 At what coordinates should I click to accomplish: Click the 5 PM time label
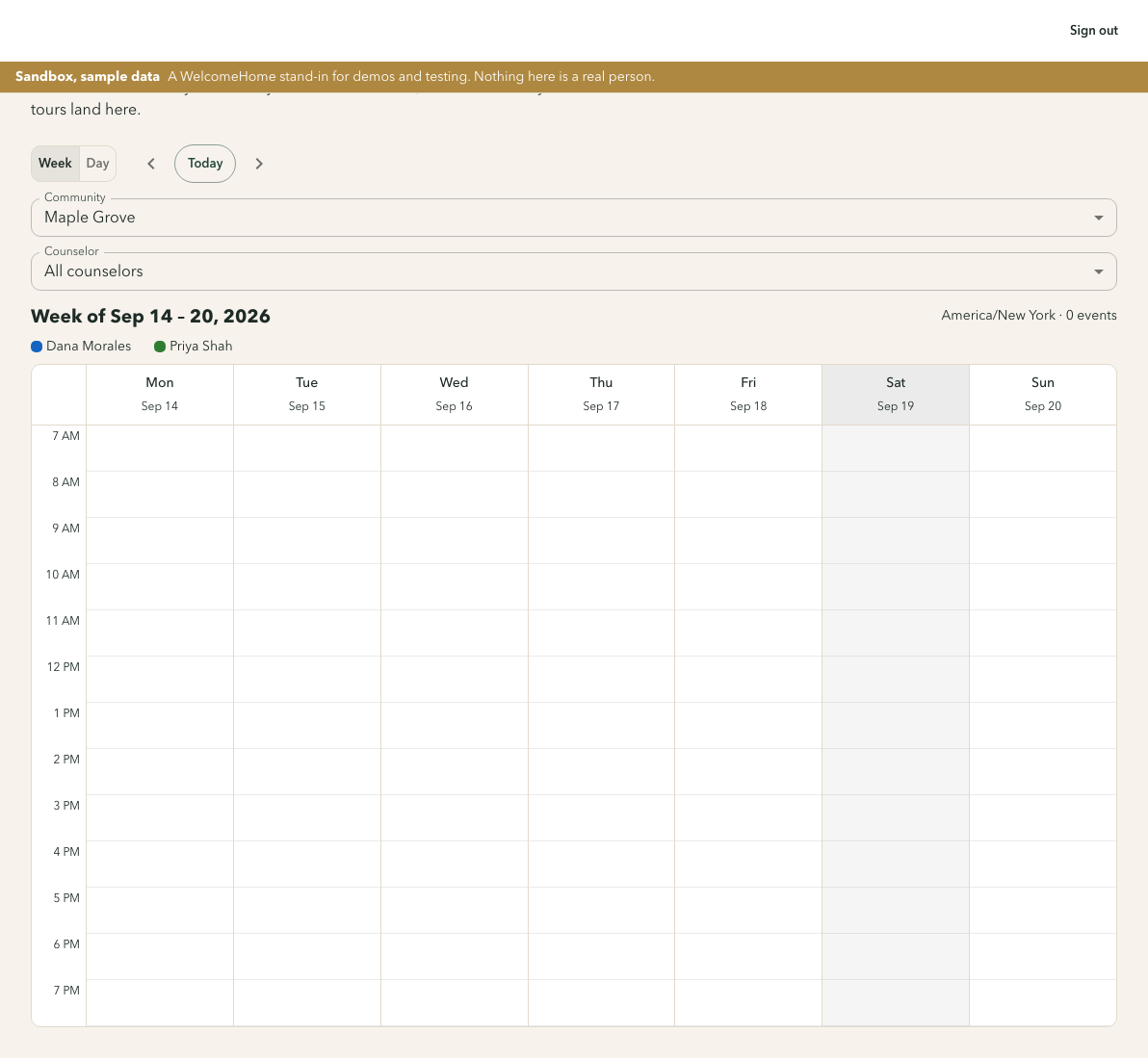66,897
